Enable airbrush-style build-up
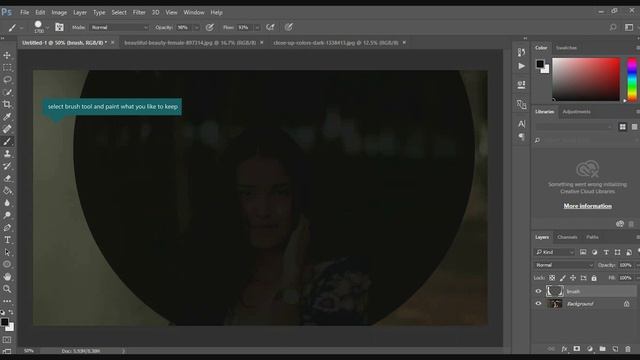The width and height of the screenshot is (640, 360). pos(270,27)
